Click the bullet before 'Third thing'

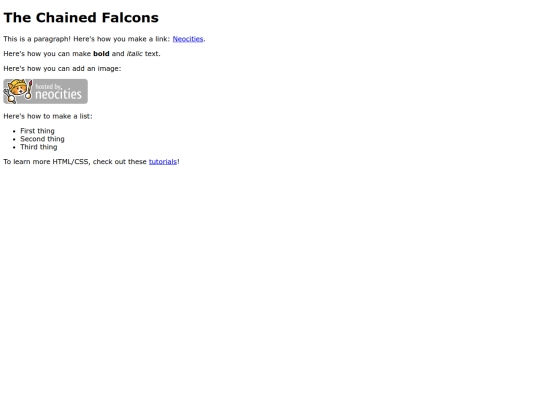coord(14,147)
